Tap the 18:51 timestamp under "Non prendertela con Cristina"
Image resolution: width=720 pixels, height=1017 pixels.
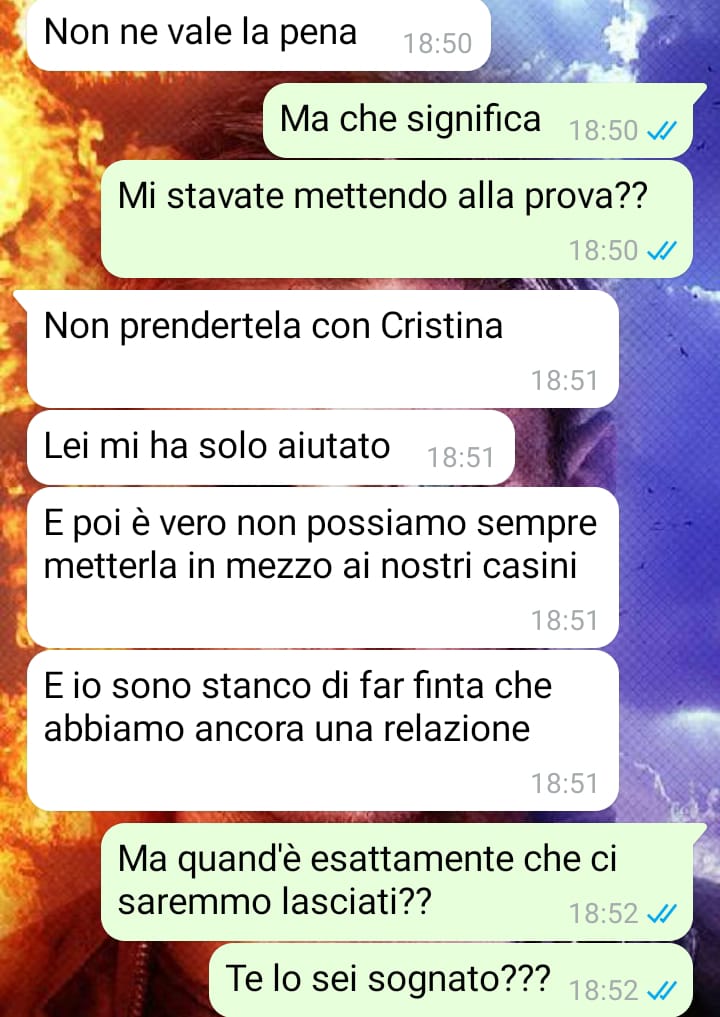[x=564, y=381]
